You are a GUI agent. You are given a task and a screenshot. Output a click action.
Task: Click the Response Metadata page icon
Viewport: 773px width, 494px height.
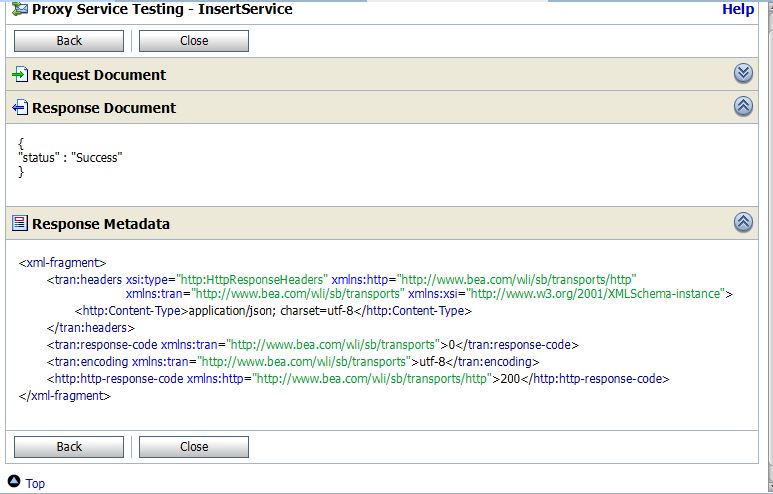[19, 224]
